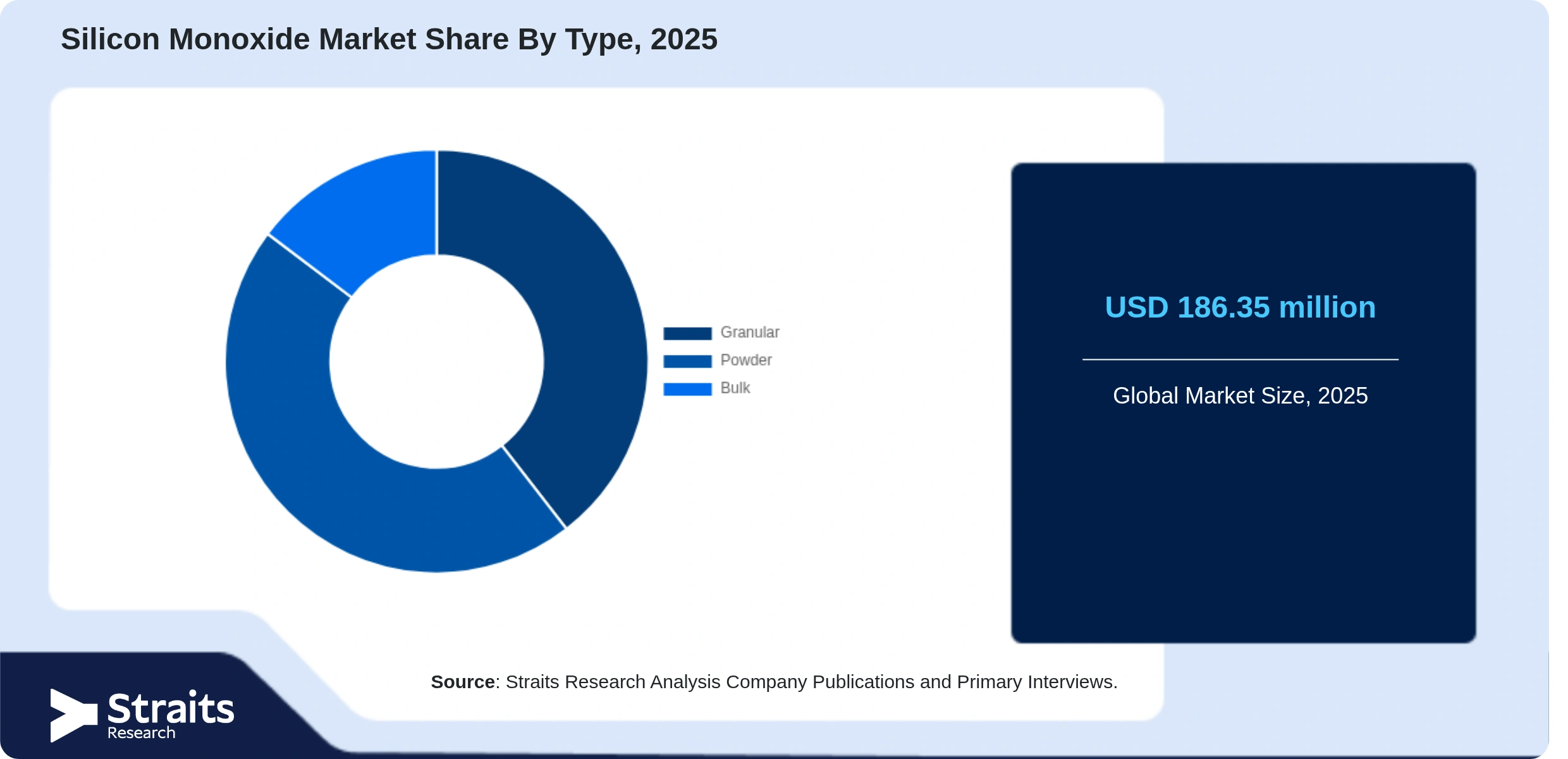
Task: Click the Straits Research wordmark
Action: (x=171, y=715)
